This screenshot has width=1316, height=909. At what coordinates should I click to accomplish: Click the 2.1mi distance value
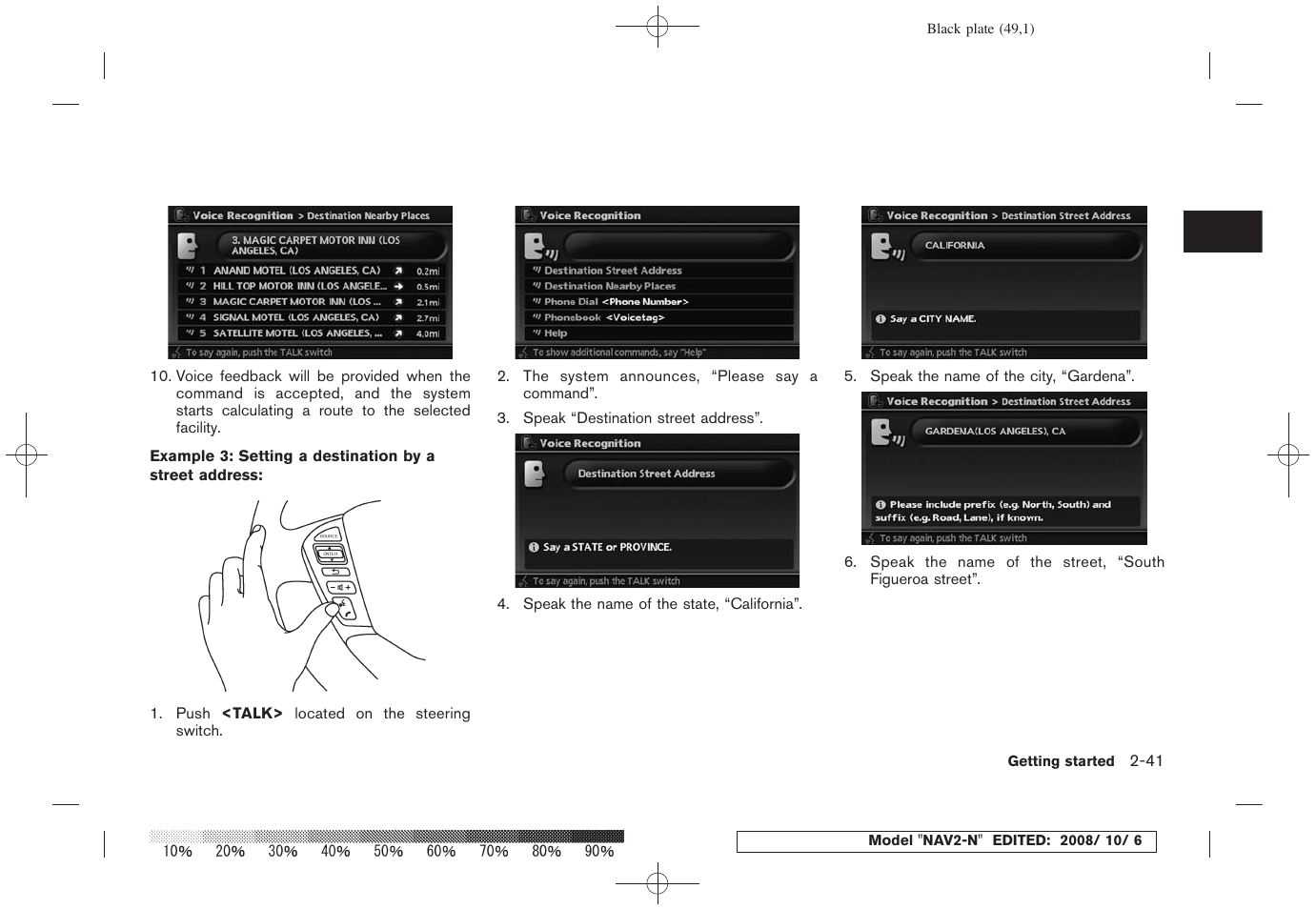pos(428,303)
